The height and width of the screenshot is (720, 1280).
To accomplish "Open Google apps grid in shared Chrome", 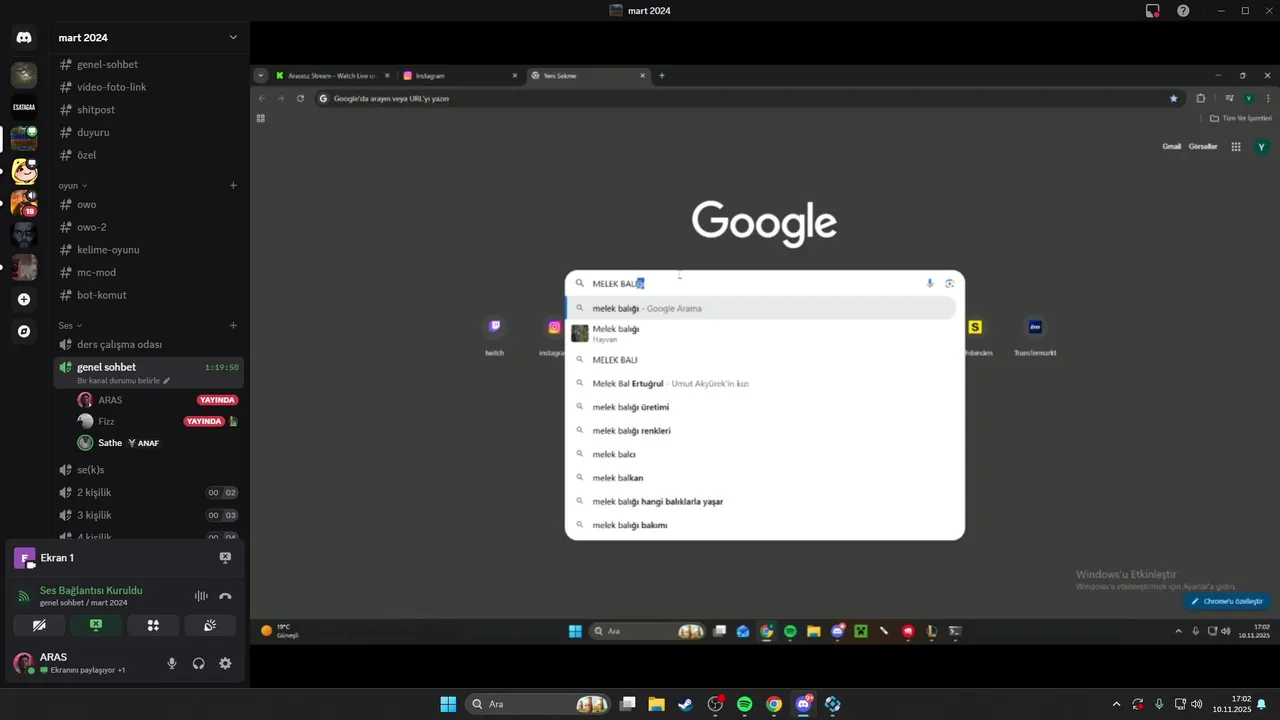I will 1236,146.
